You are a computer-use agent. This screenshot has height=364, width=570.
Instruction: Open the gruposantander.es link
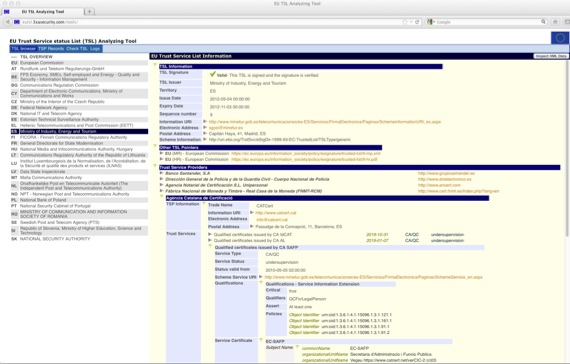point(446,173)
